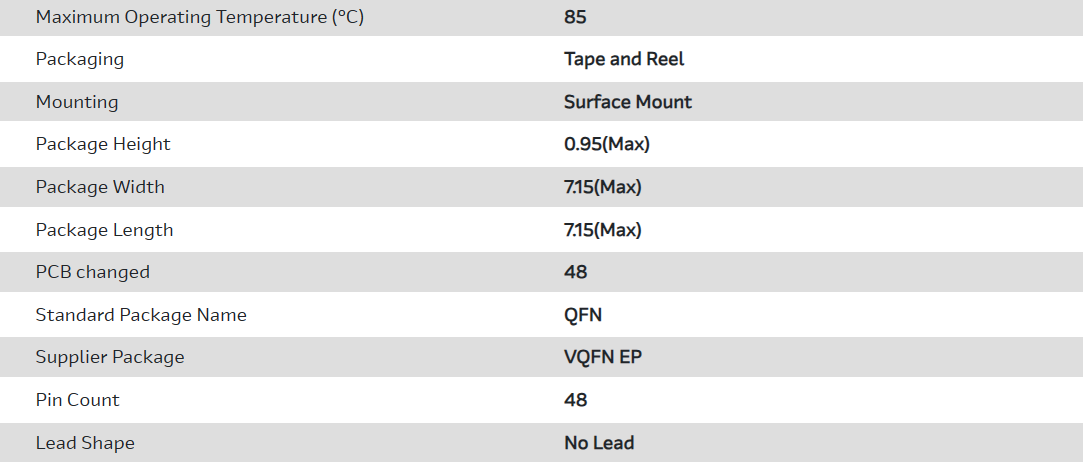The image size is (1083, 464).
Task: Select the PCB changed value 48
Action: coord(576,272)
